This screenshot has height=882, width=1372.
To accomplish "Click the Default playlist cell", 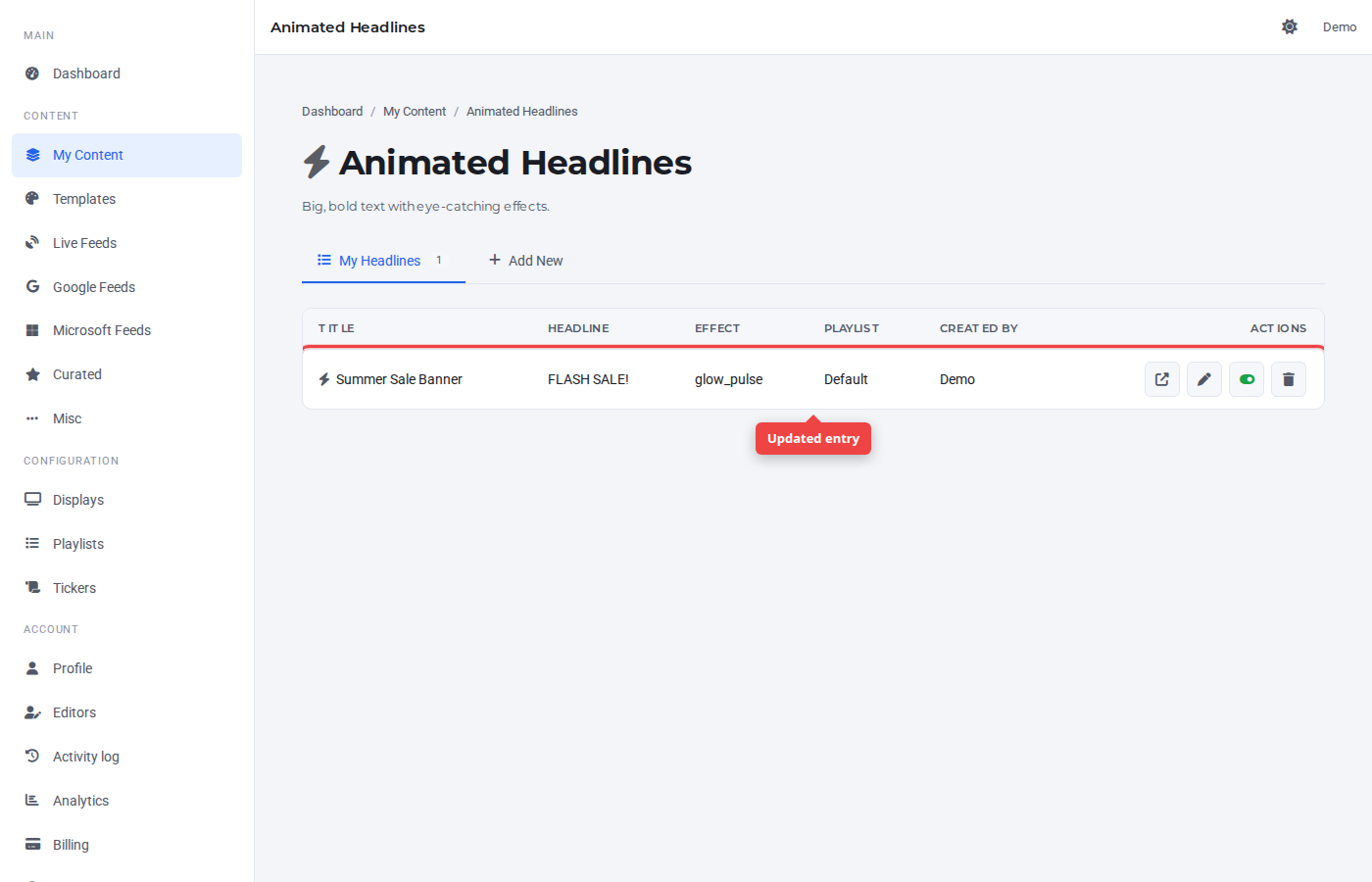I will point(846,379).
